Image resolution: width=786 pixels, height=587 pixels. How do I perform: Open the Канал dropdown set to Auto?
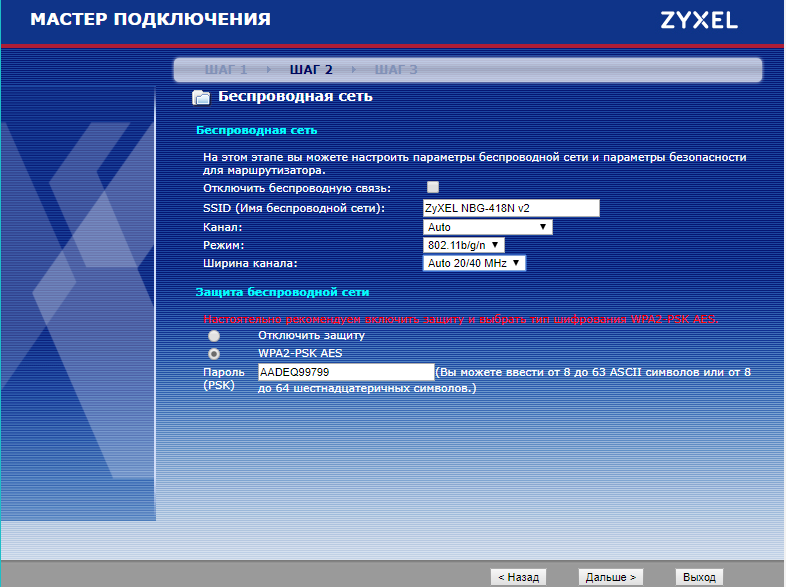pos(488,227)
